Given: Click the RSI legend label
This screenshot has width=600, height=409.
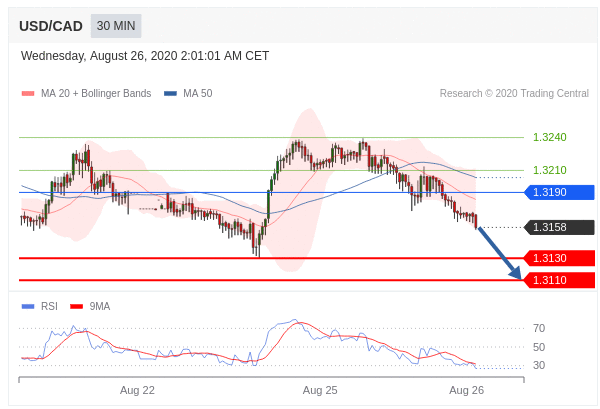Looking at the screenshot, I should point(49,306).
